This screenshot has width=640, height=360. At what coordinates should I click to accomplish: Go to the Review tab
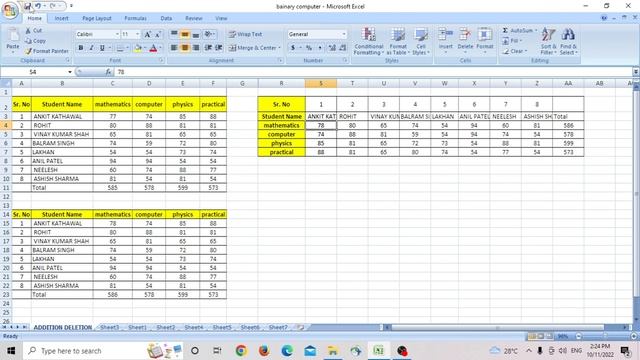pos(193,18)
